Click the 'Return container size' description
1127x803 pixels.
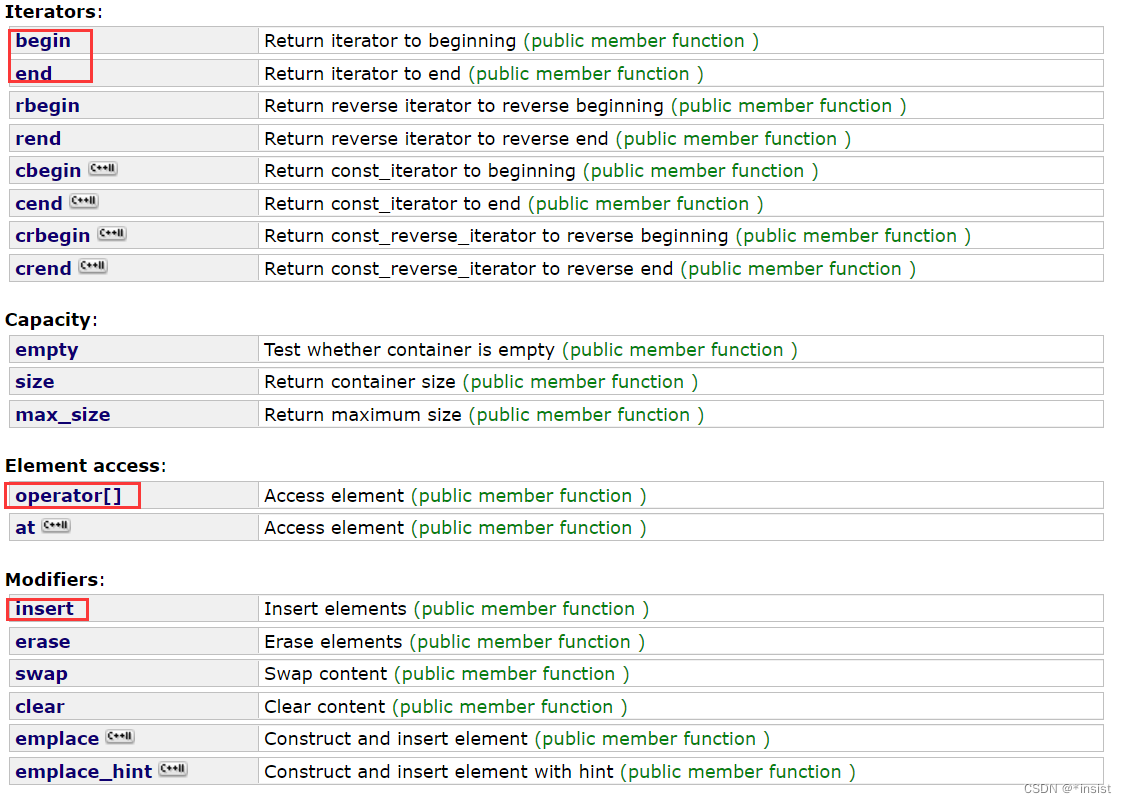tap(360, 382)
